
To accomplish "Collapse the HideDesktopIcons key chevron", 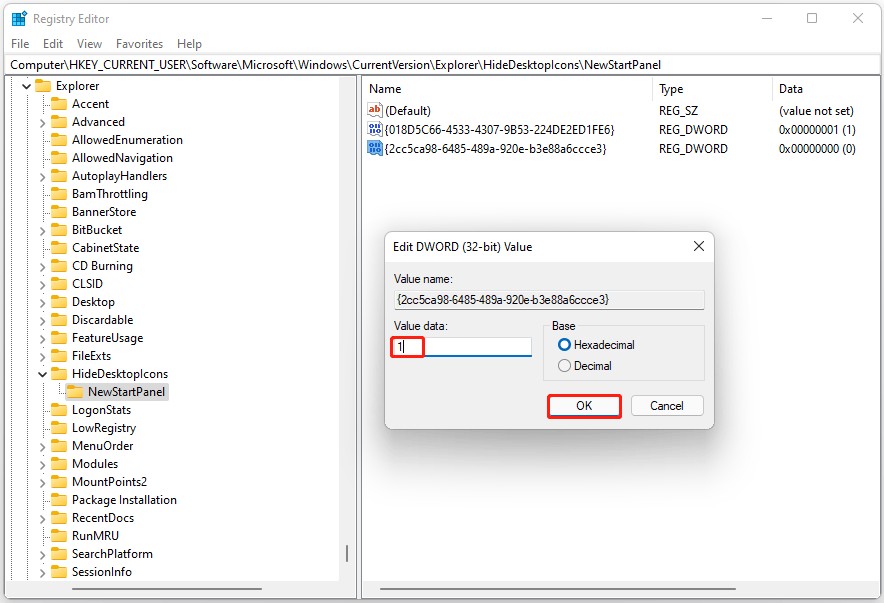I will 42,374.
